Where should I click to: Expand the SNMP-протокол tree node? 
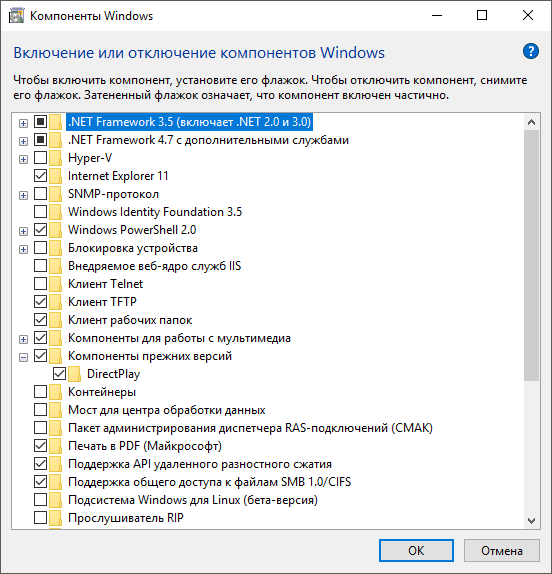click(x=23, y=195)
